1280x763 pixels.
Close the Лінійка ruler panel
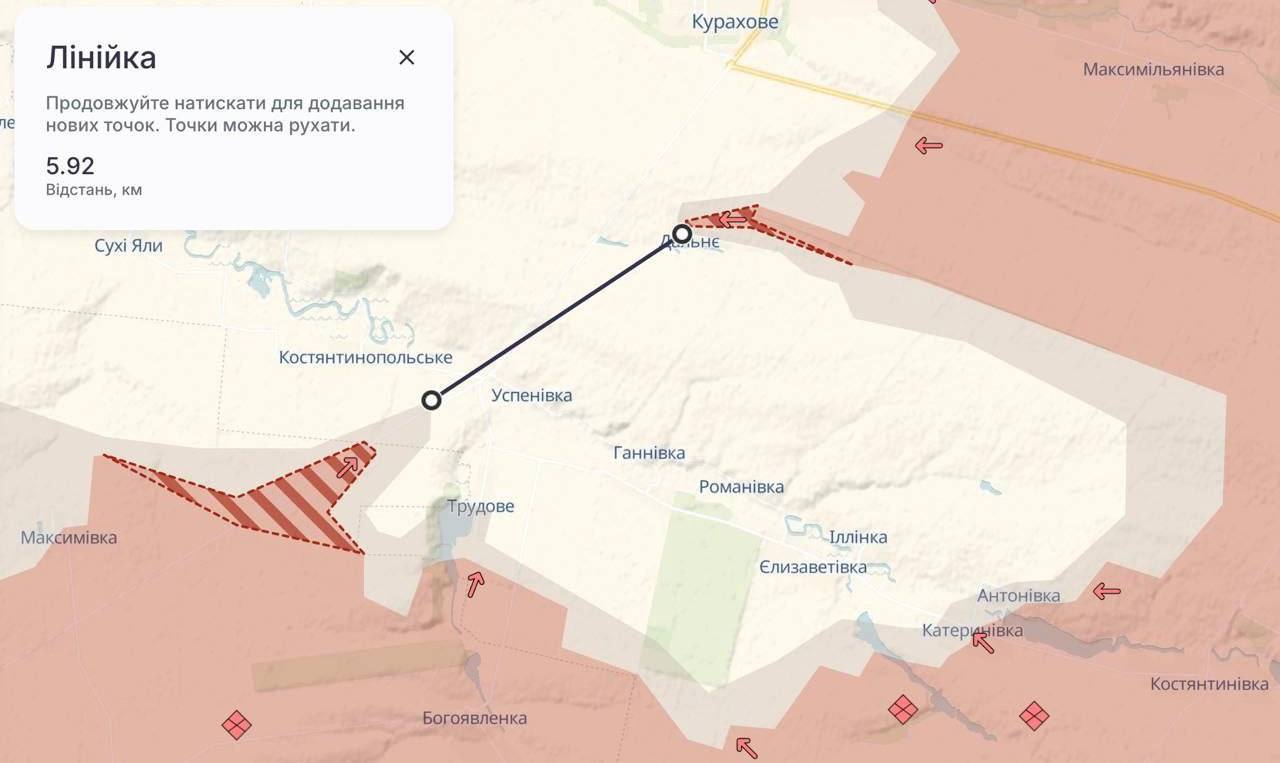tap(406, 57)
